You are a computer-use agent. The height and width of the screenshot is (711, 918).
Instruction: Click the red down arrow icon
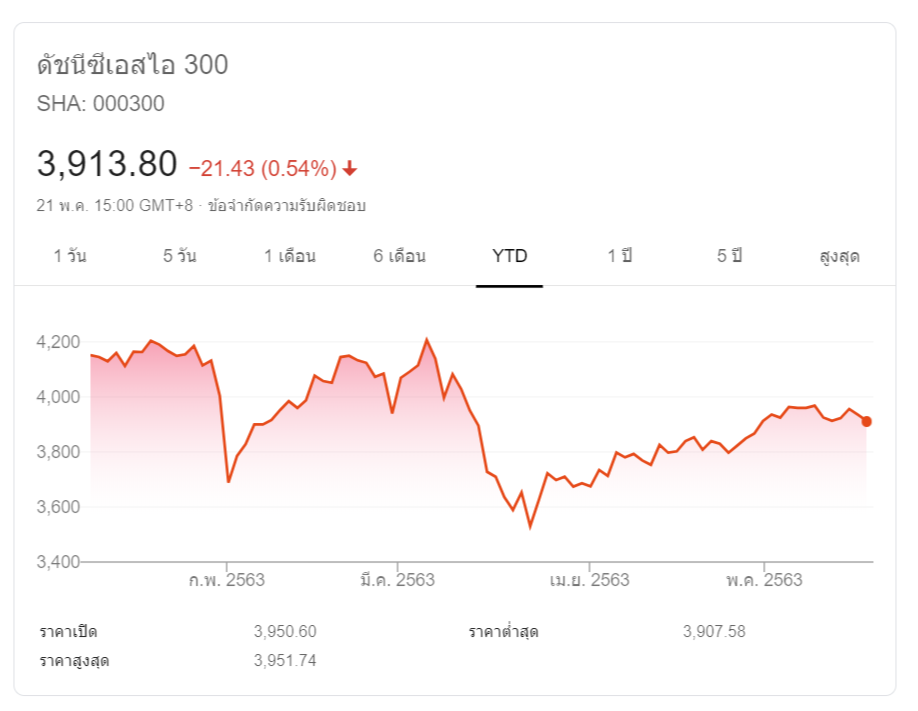[350, 169]
